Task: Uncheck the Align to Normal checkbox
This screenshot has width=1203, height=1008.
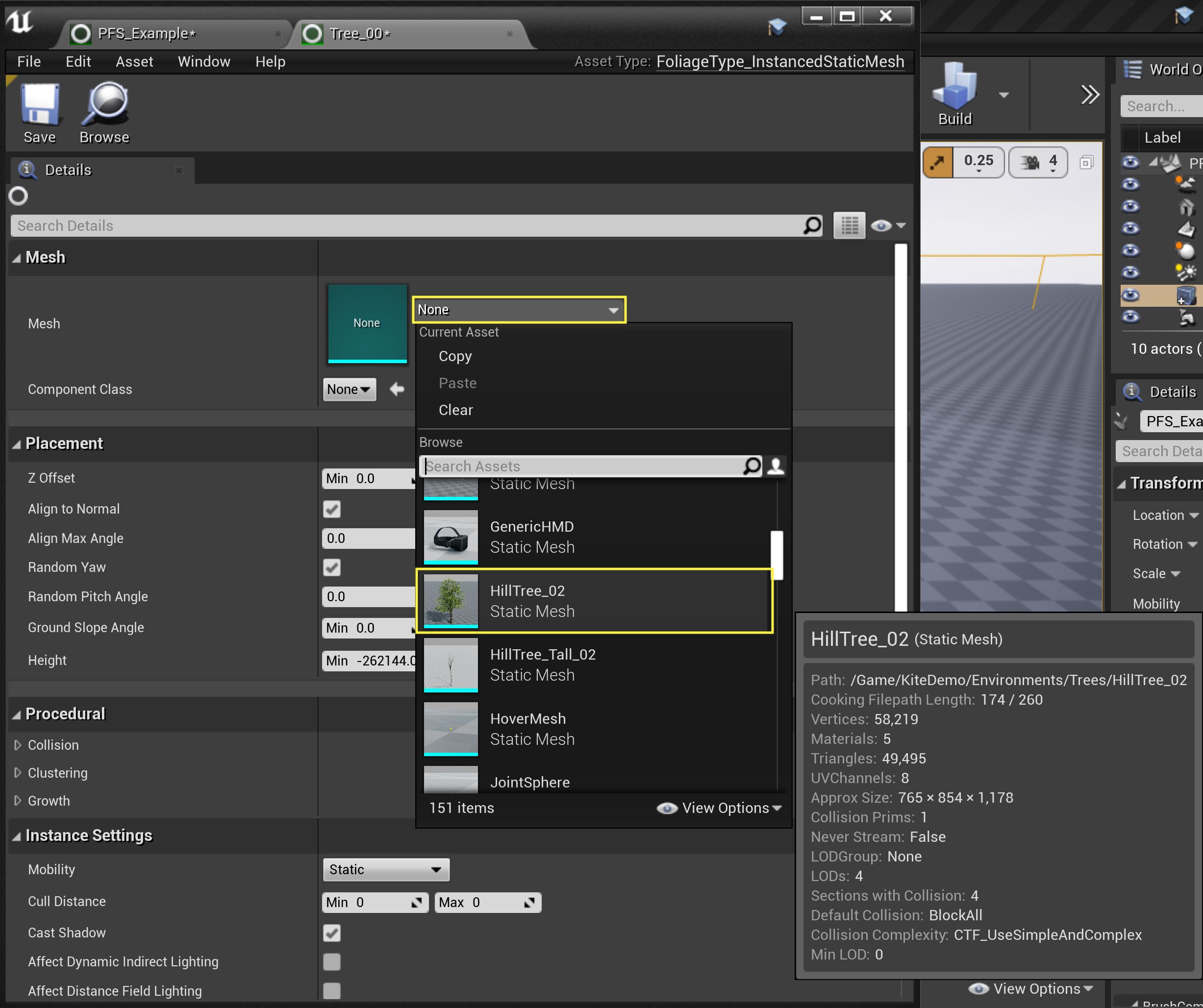Action: 332,509
